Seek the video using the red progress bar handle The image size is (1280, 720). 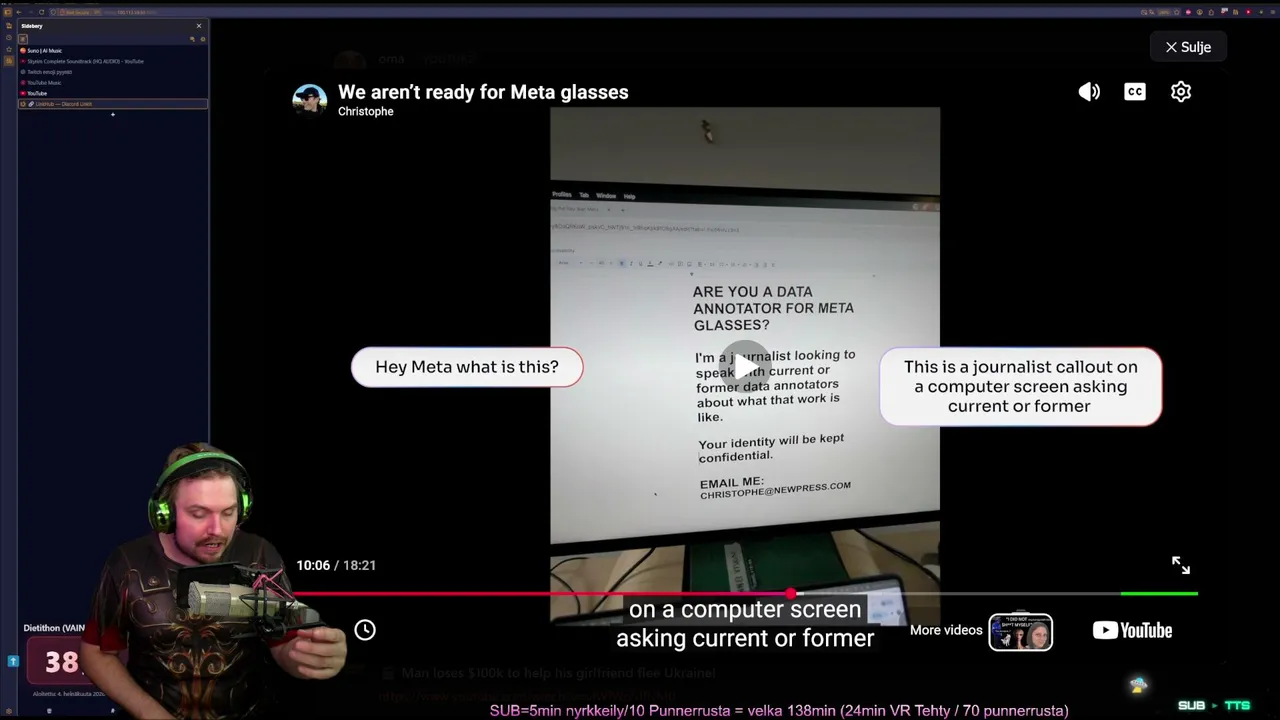tap(791, 594)
